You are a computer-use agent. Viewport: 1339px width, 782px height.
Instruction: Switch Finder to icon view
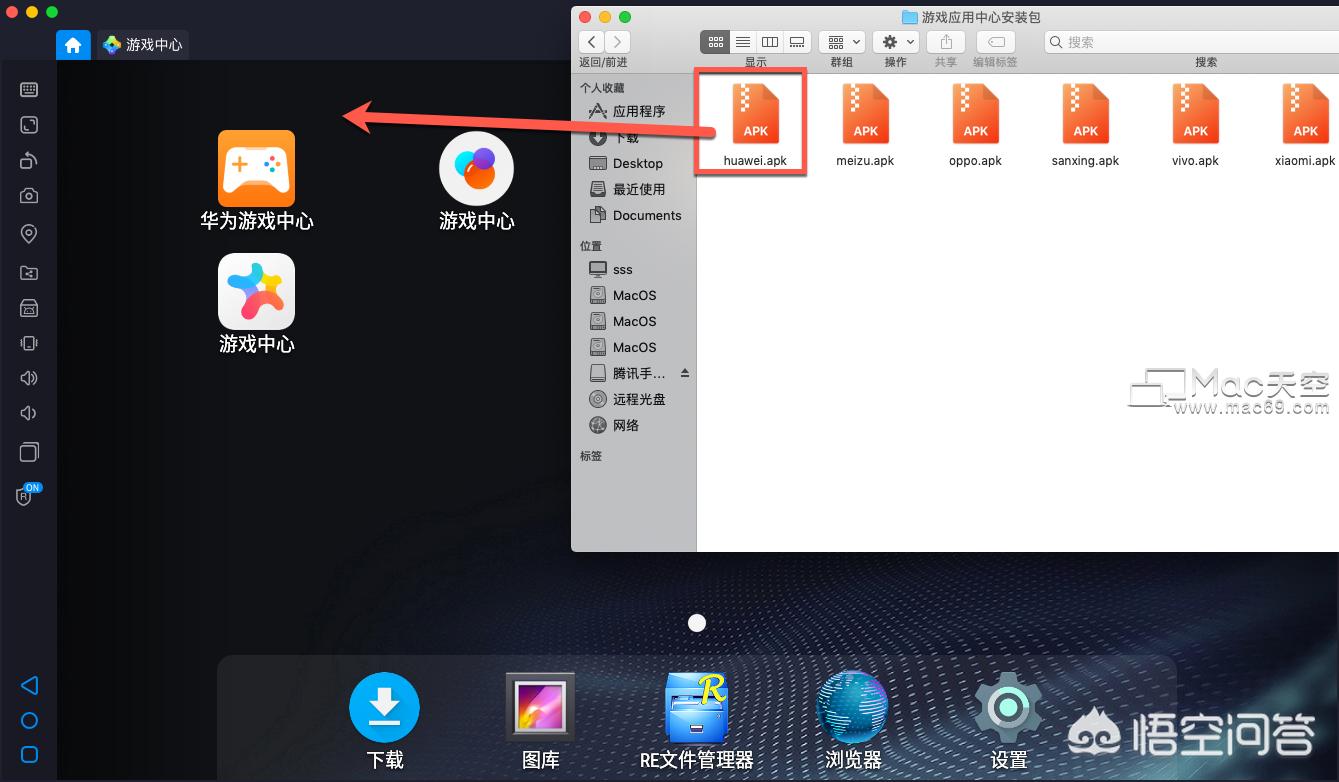pyautogui.click(x=715, y=42)
